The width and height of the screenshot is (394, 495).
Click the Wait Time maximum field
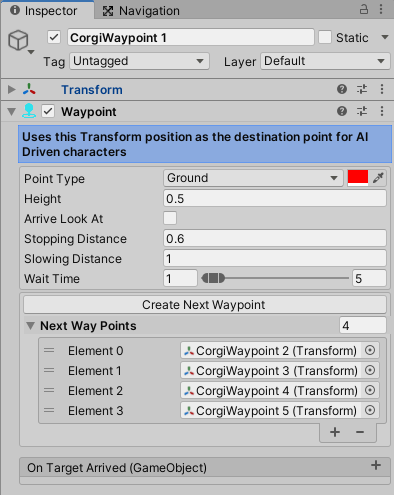(x=369, y=278)
